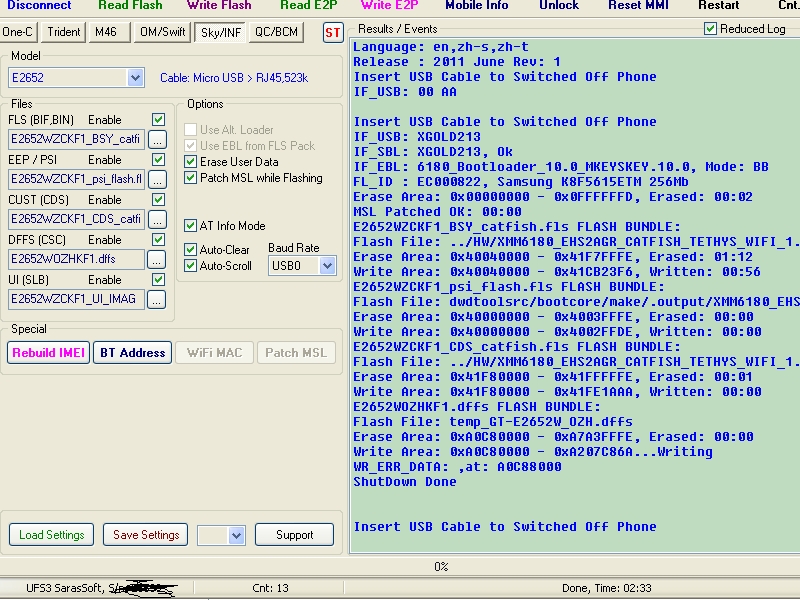Toggle Auto-Clear checkbox

click(x=190, y=249)
